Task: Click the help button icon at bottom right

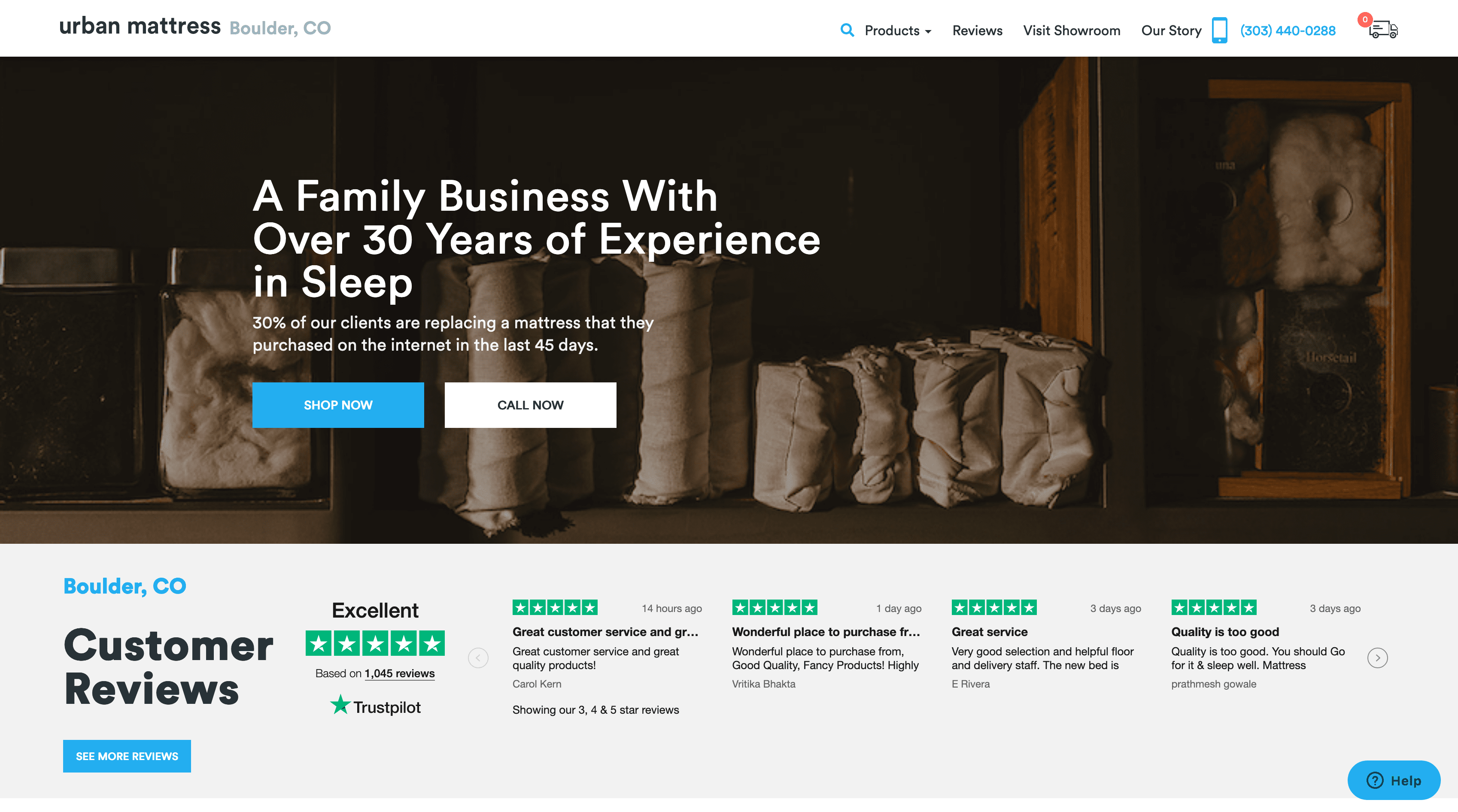Action: [x=1396, y=780]
